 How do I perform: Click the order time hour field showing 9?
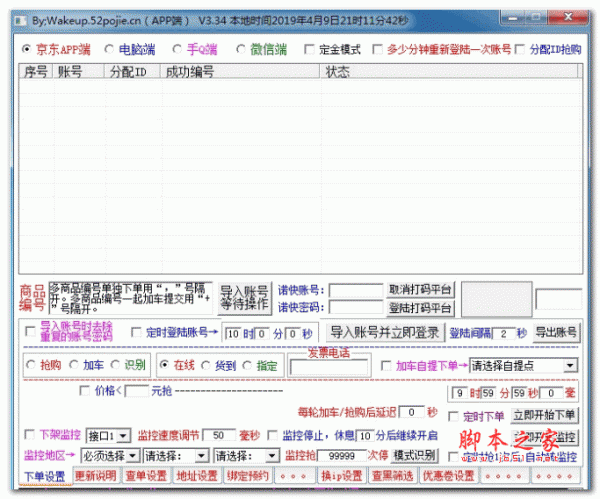pyautogui.click(x=460, y=393)
